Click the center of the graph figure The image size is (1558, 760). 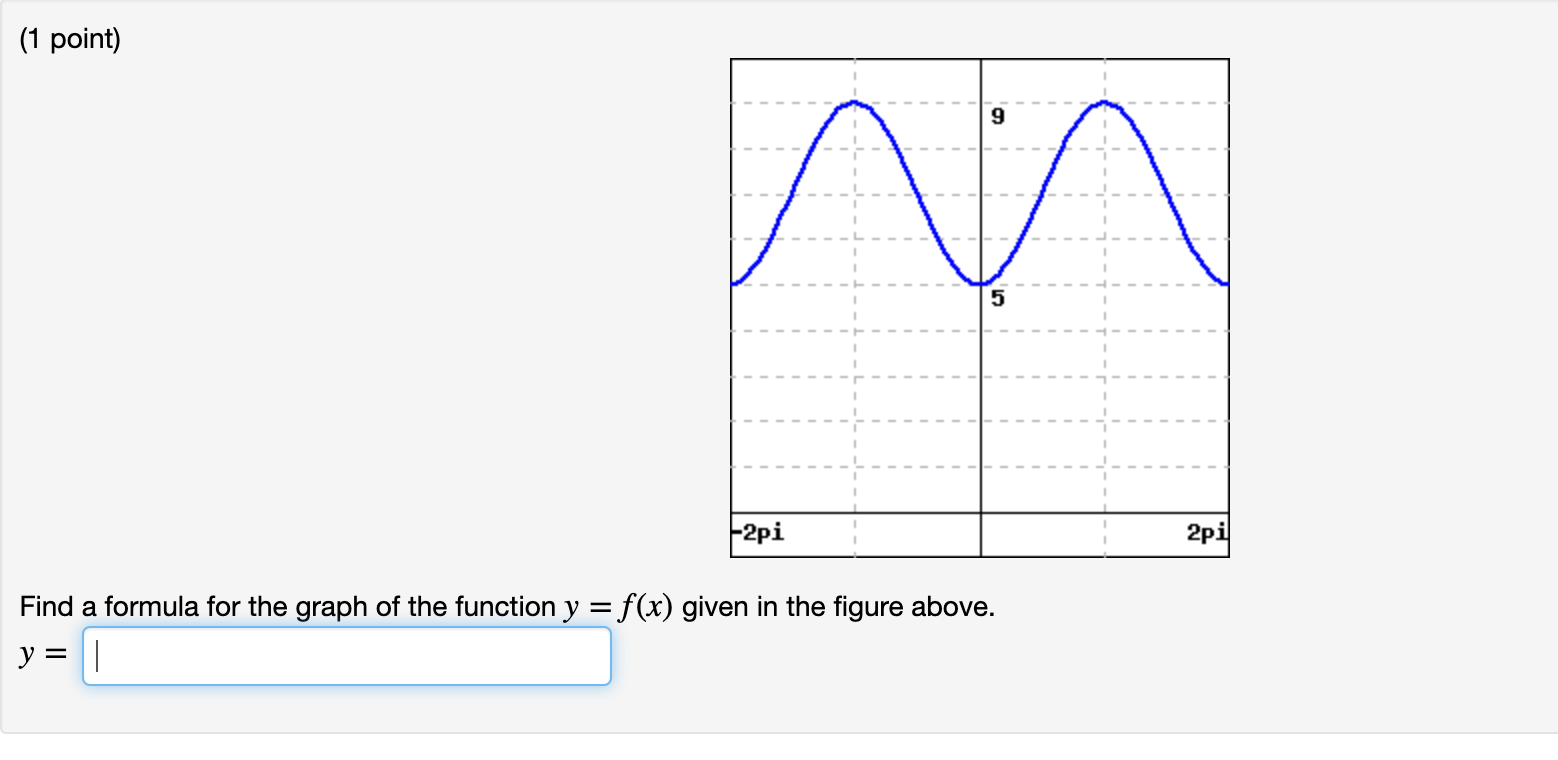click(980, 307)
